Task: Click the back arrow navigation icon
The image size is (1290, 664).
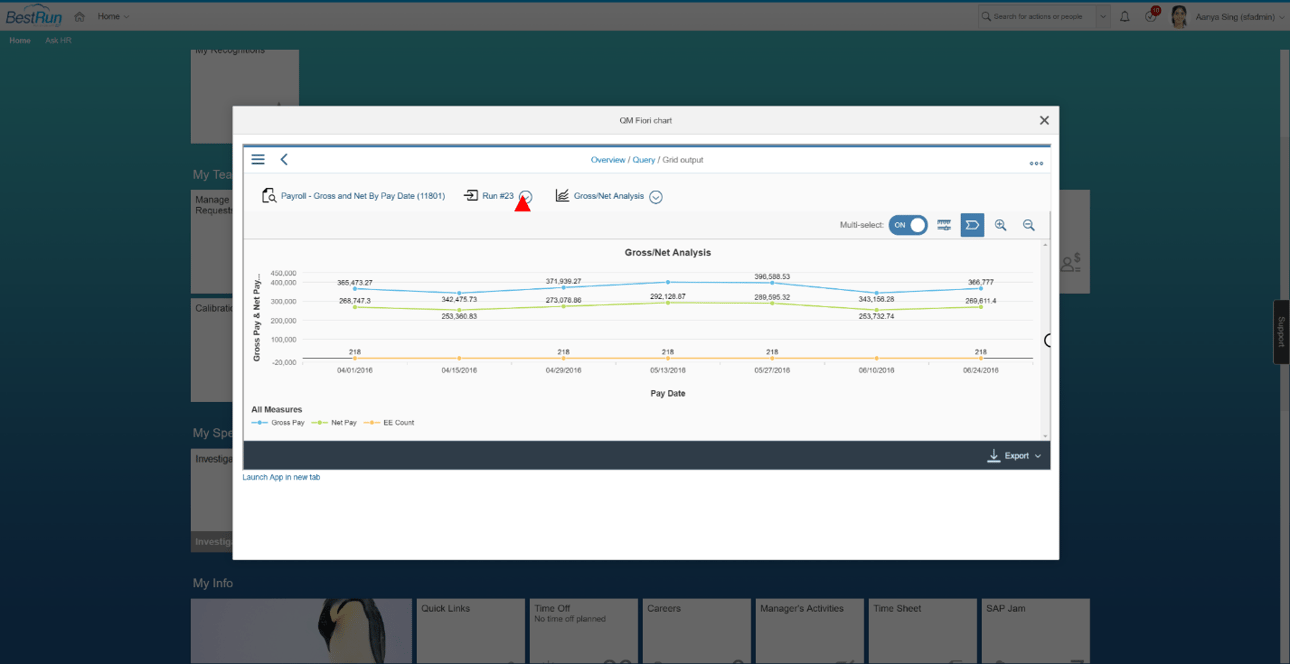Action: pyautogui.click(x=284, y=159)
